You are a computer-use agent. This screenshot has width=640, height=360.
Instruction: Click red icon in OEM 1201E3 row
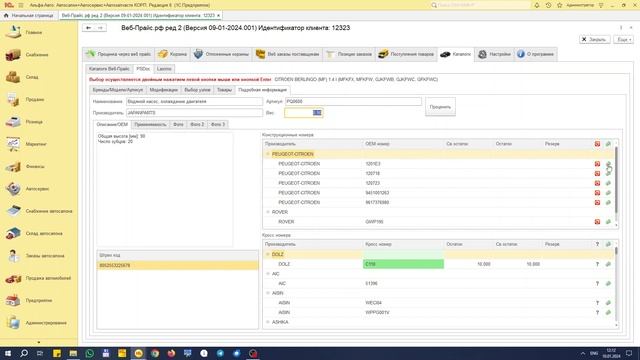(x=597, y=164)
